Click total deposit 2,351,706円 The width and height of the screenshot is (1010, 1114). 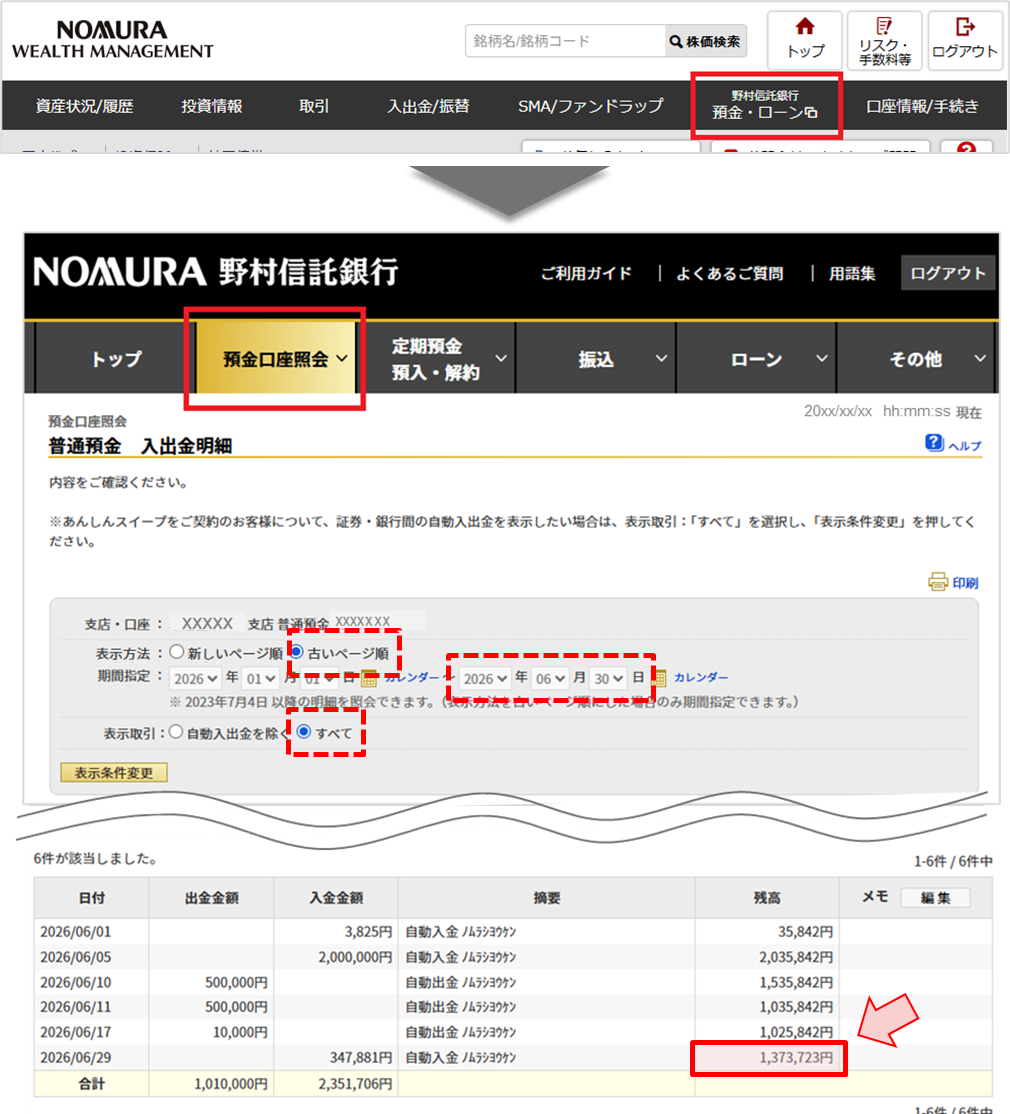coord(355,1083)
